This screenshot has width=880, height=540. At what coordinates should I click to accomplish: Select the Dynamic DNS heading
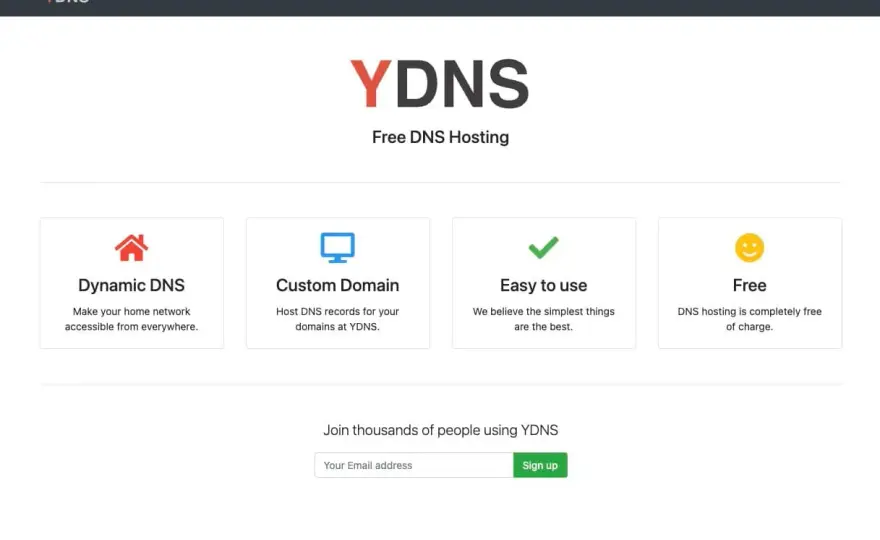131,285
